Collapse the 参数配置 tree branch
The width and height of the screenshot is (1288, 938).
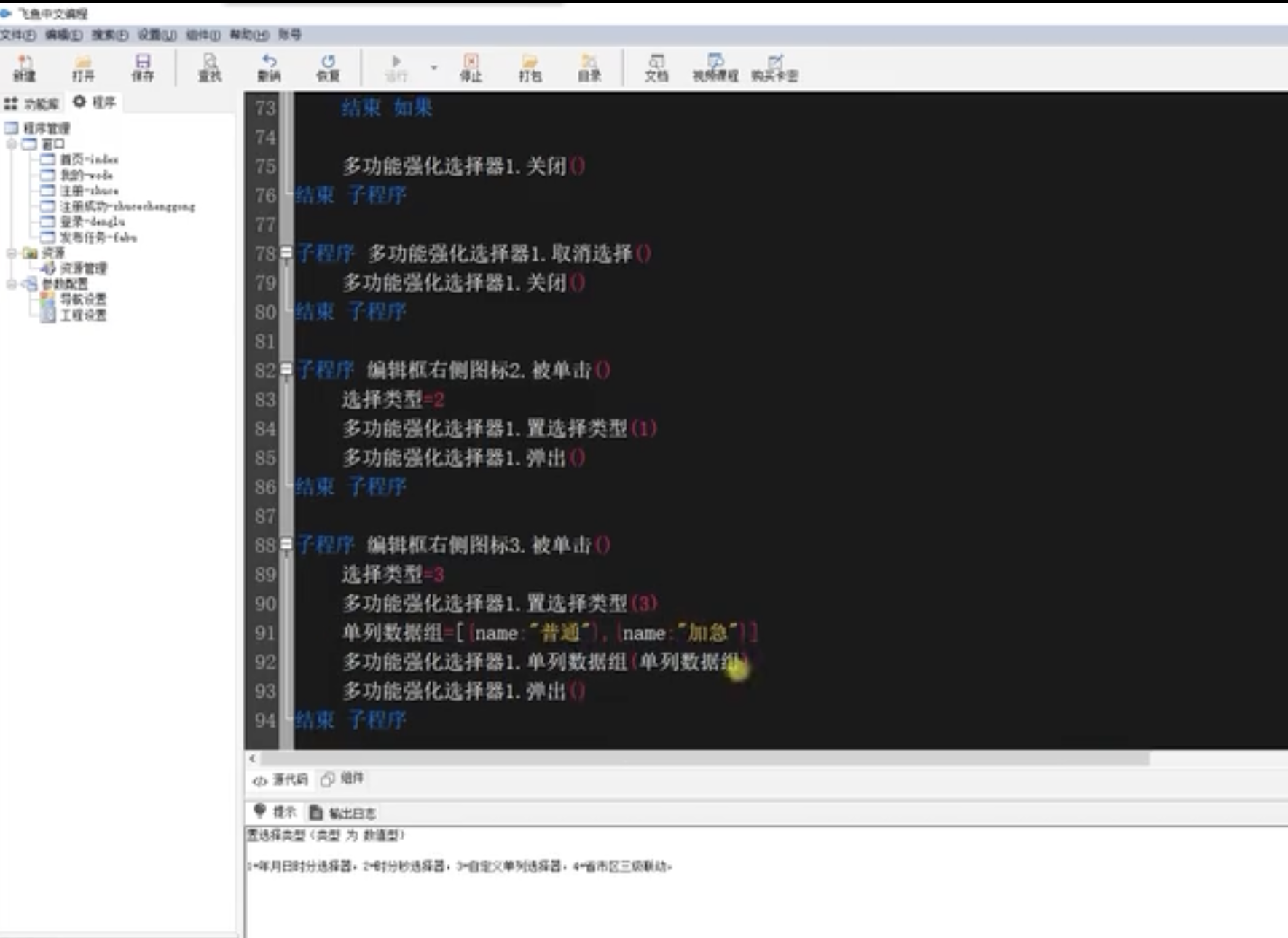coord(10,284)
